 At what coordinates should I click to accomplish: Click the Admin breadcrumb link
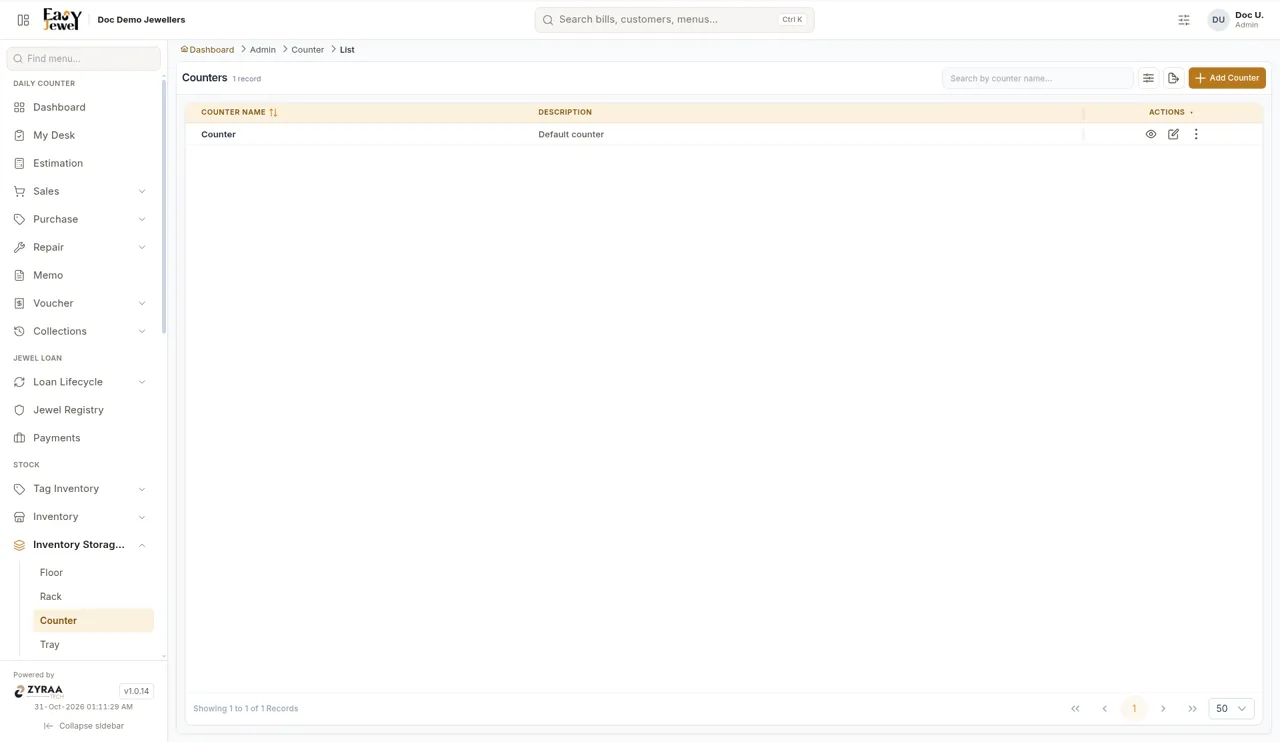click(263, 50)
